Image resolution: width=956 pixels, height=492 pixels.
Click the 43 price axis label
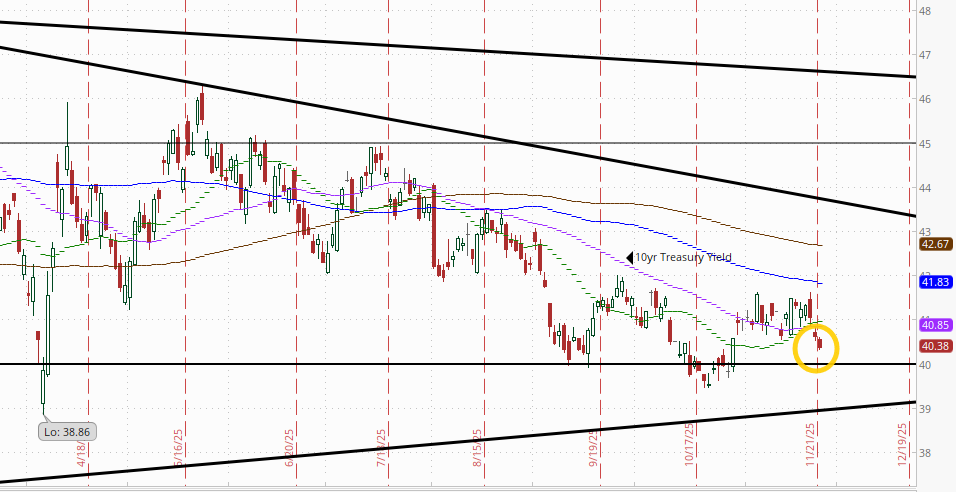point(925,232)
